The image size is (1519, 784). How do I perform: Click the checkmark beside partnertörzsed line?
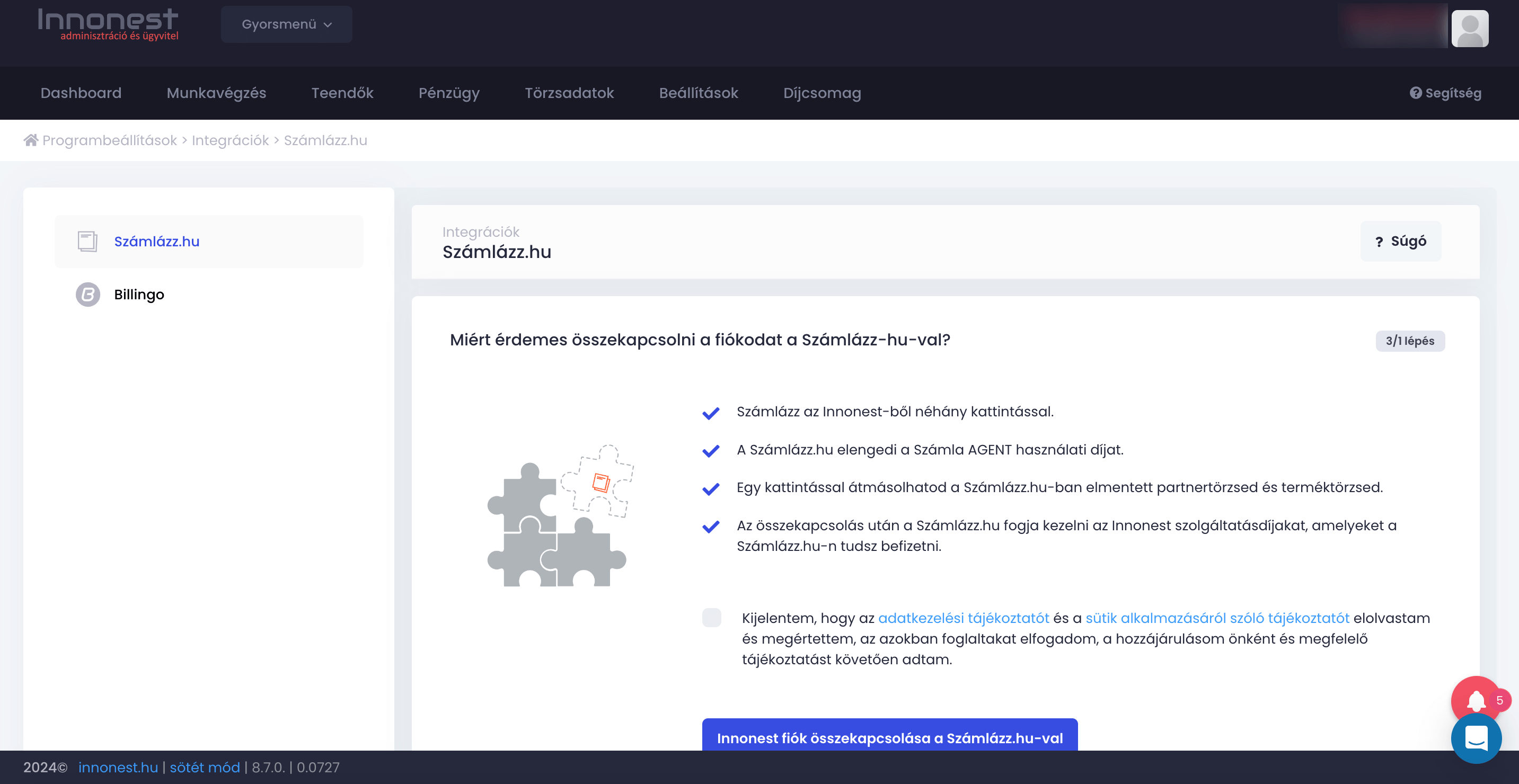click(711, 488)
